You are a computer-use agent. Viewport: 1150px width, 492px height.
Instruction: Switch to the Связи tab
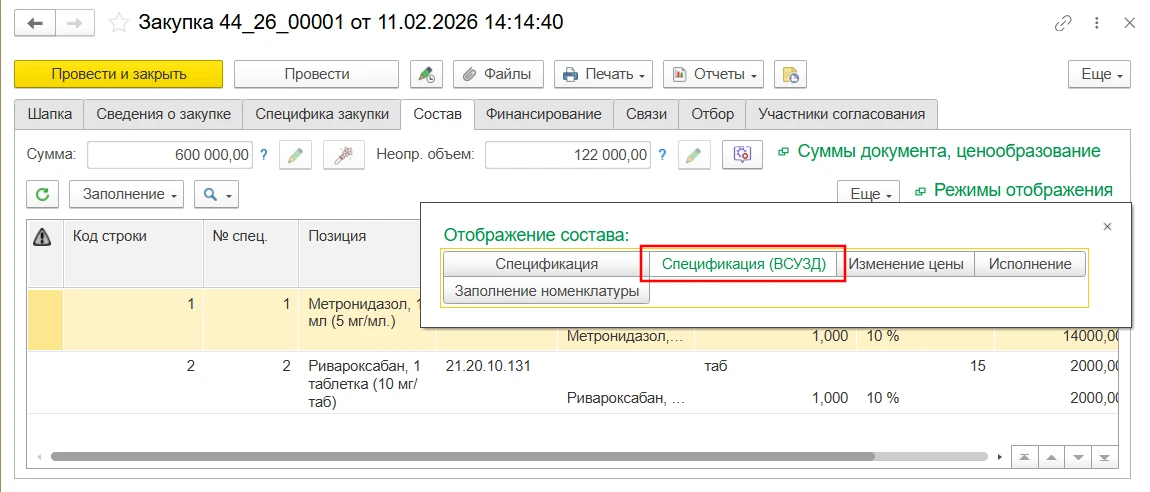click(x=646, y=114)
